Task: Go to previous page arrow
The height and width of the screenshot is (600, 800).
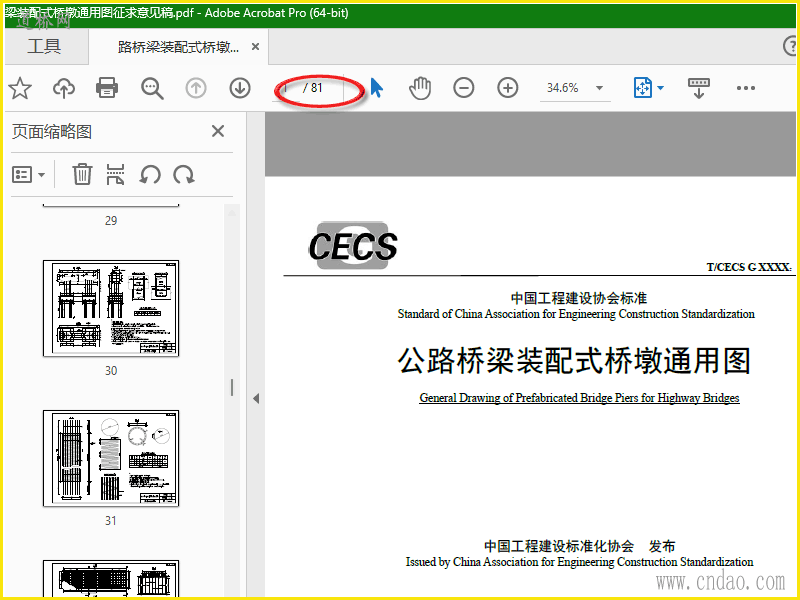Action: 196,88
